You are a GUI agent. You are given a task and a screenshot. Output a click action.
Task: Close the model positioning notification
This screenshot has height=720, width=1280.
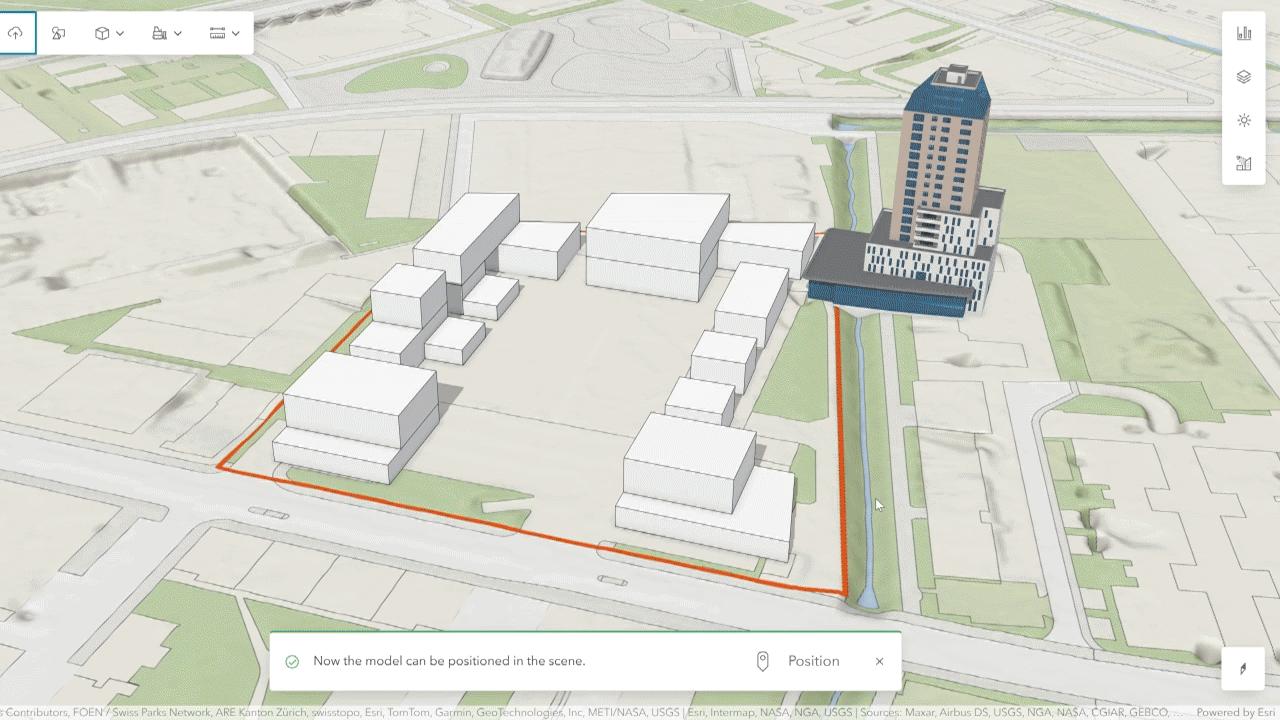[x=879, y=661]
